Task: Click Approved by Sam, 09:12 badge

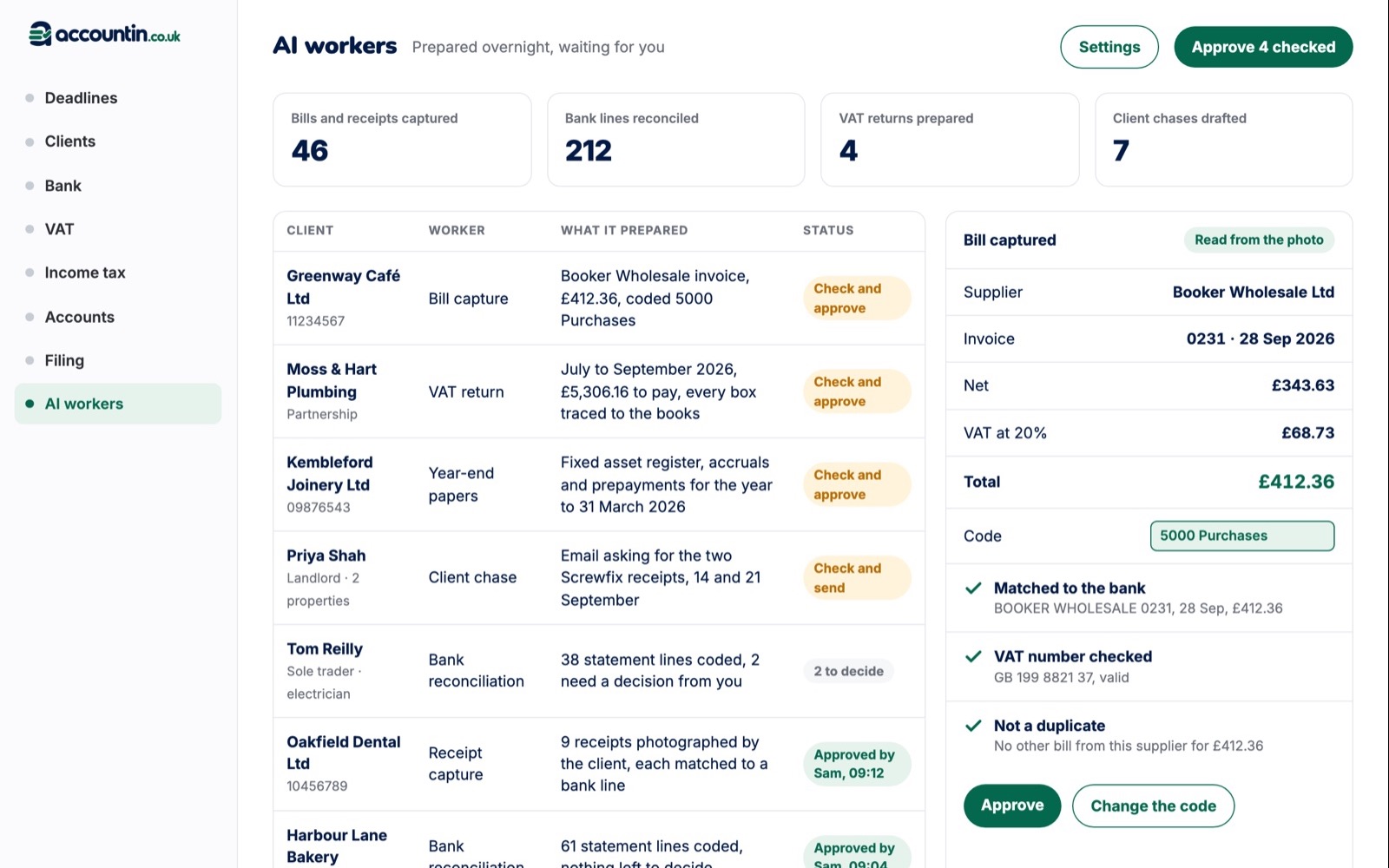Action: pos(857,764)
